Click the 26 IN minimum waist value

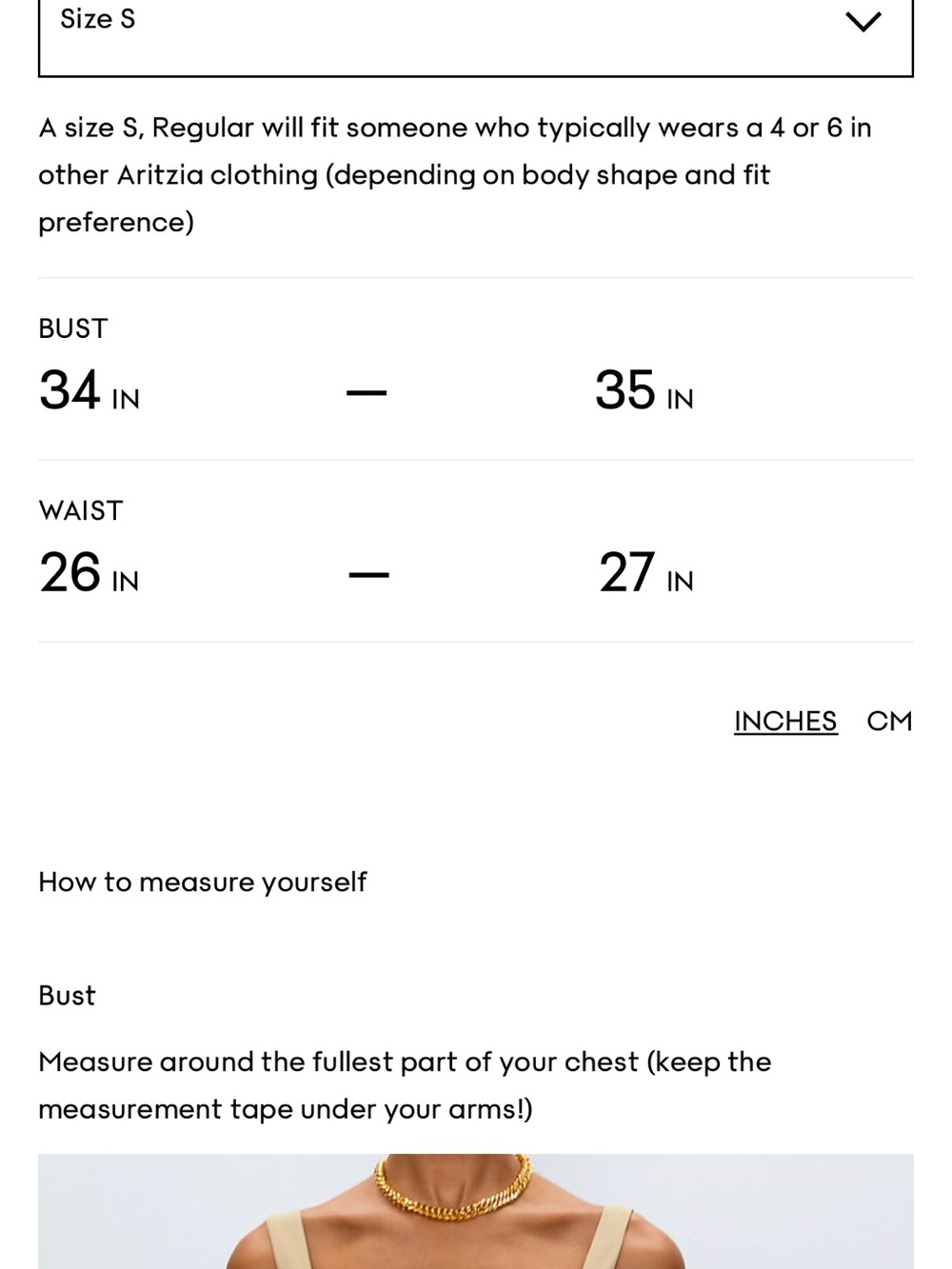[89, 573]
